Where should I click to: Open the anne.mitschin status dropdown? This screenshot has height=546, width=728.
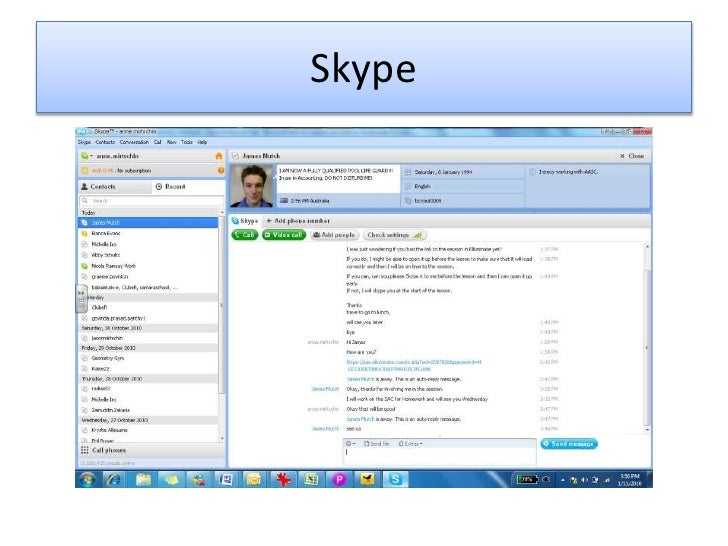pyautogui.click(x=87, y=156)
